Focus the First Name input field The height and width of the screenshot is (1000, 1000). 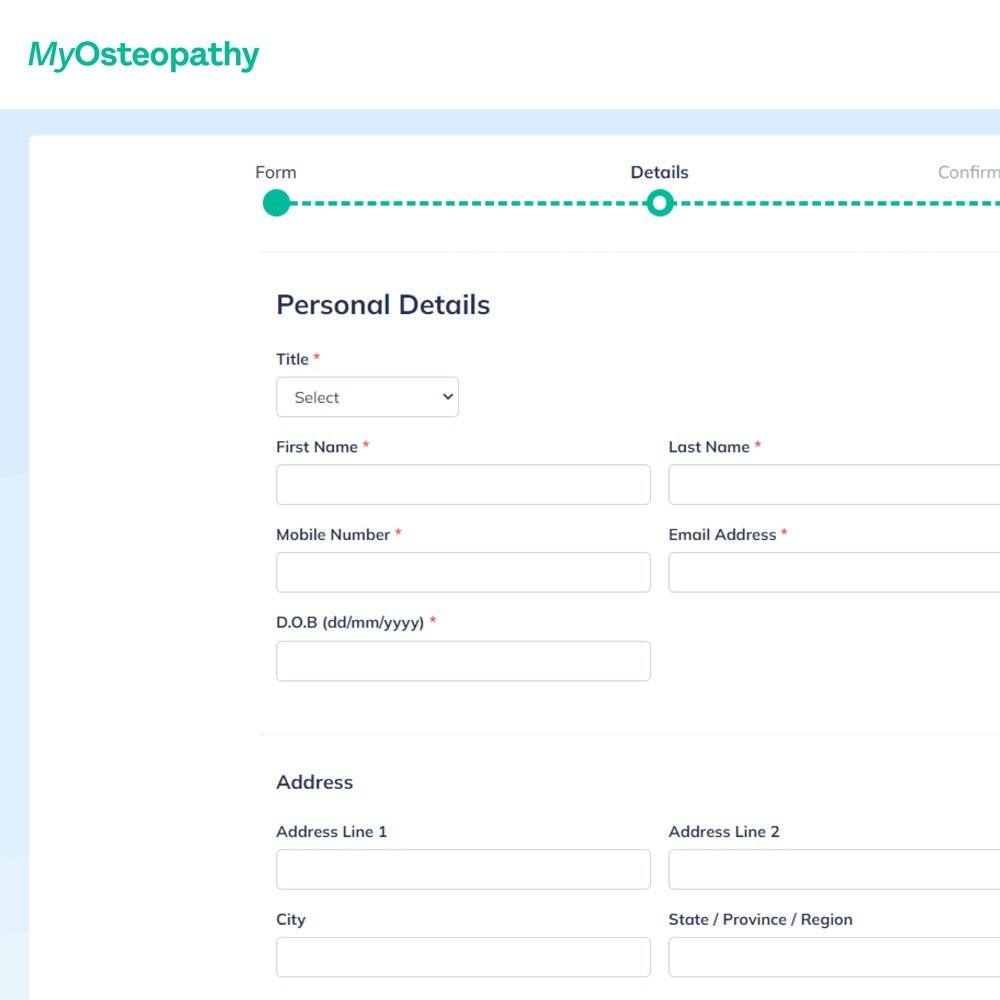[x=463, y=485]
